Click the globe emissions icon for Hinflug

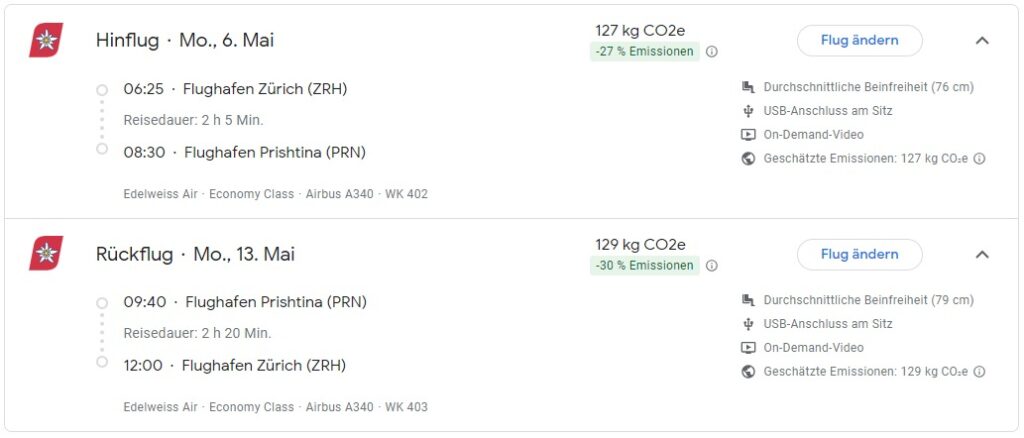(x=748, y=158)
